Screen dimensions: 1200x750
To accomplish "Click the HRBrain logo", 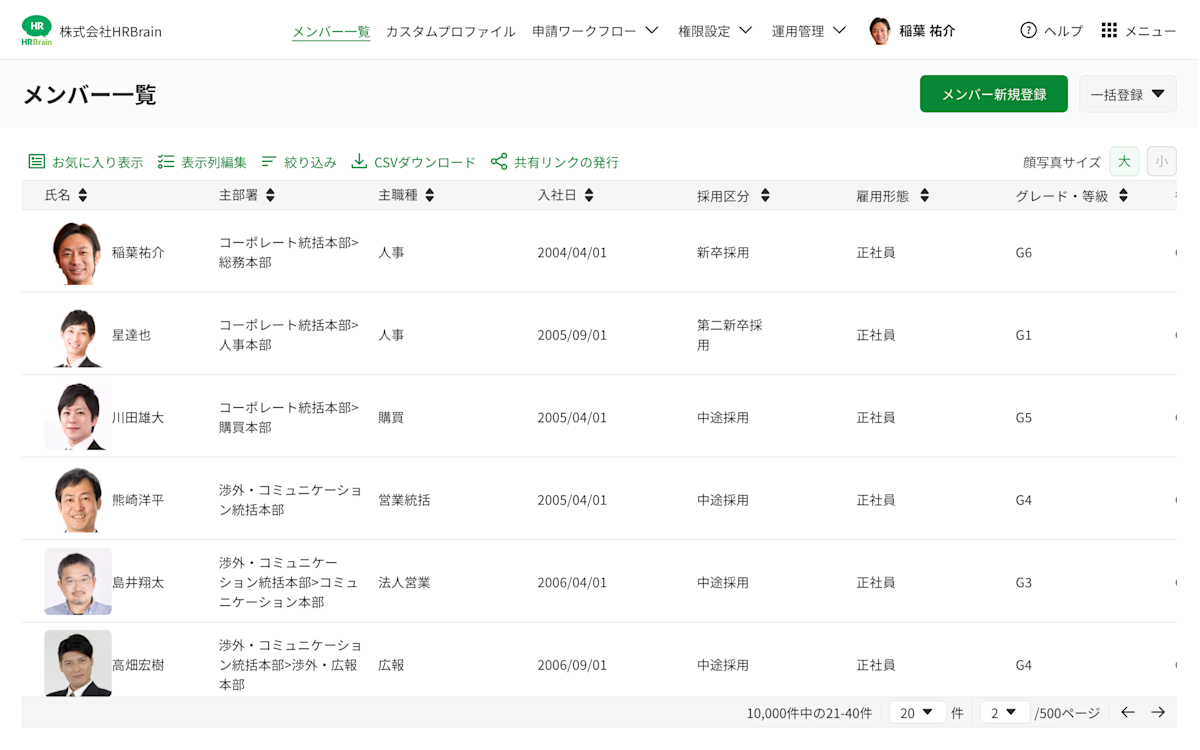I will click(x=37, y=30).
